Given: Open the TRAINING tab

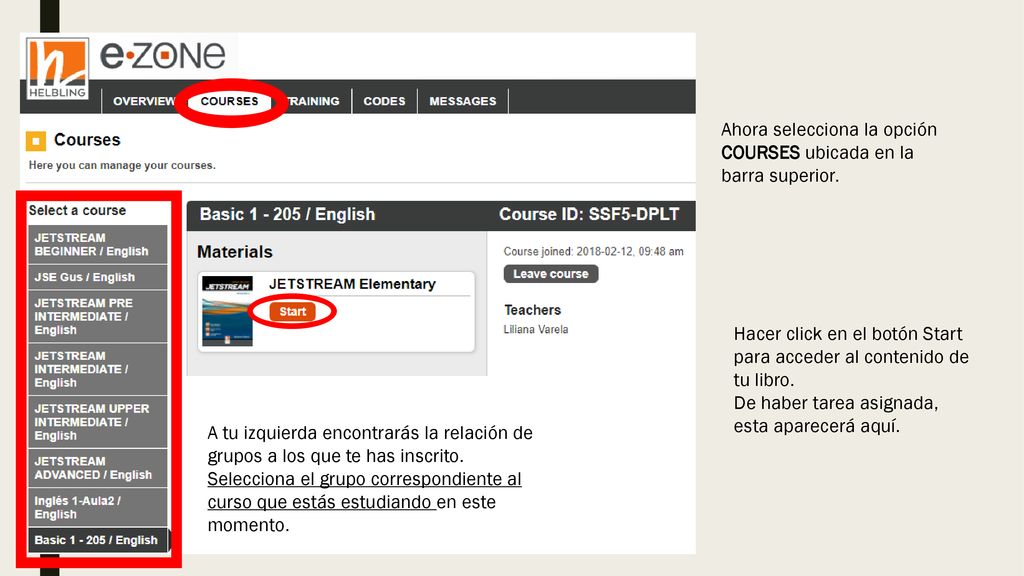Looking at the screenshot, I should (x=313, y=101).
